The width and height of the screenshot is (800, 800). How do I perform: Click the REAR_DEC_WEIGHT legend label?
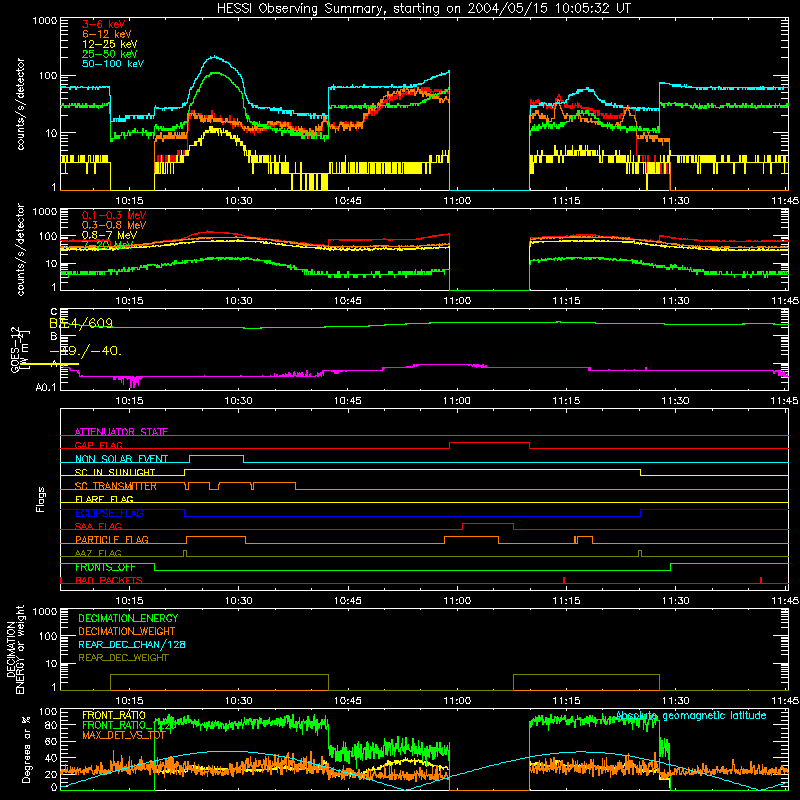click(123, 658)
